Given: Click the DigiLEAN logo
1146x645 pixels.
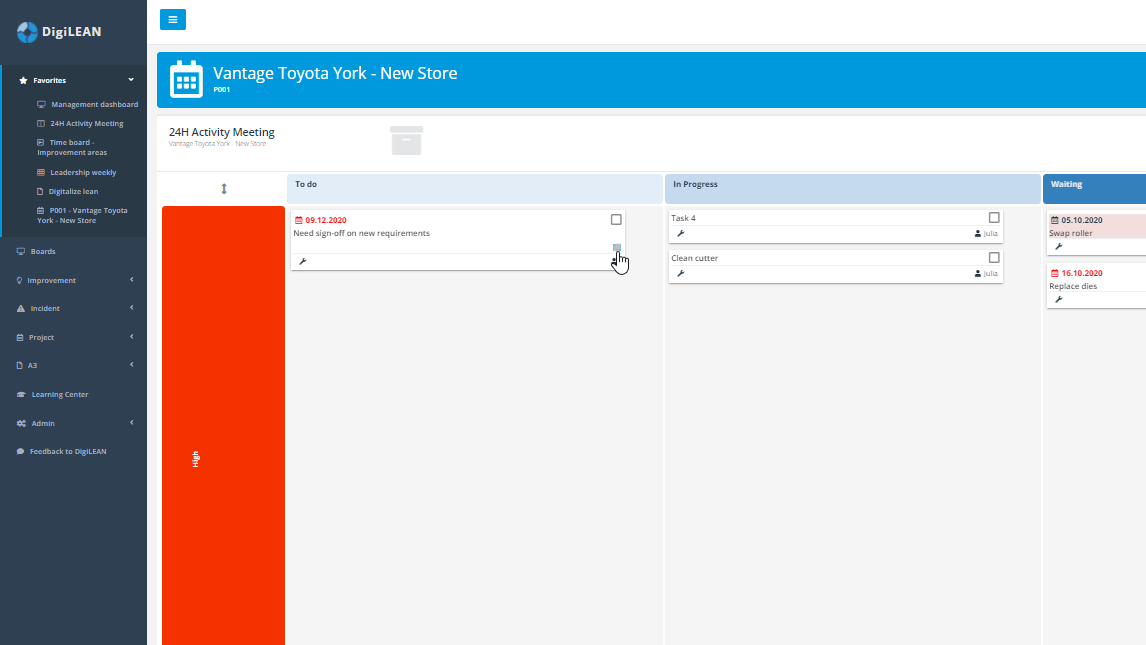Looking at the screenshot, I should pos(56,32).
